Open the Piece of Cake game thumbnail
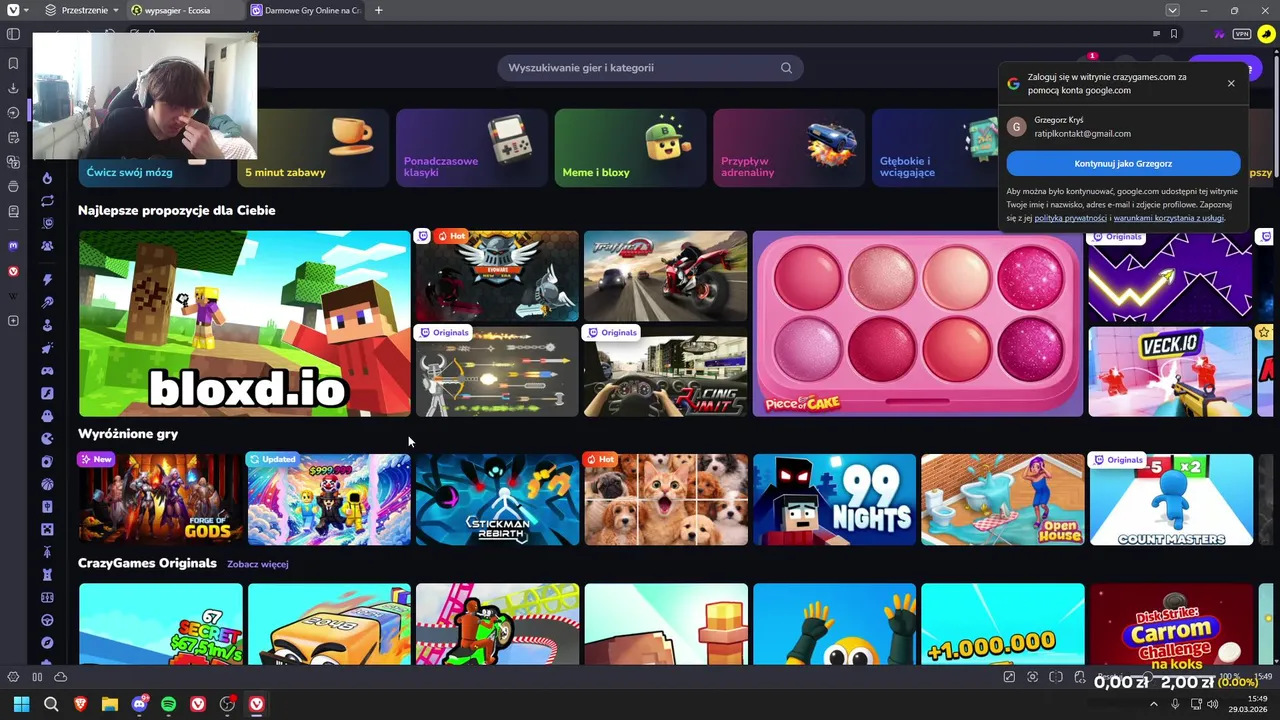The image size is (1280, 720). click(917, 323)
